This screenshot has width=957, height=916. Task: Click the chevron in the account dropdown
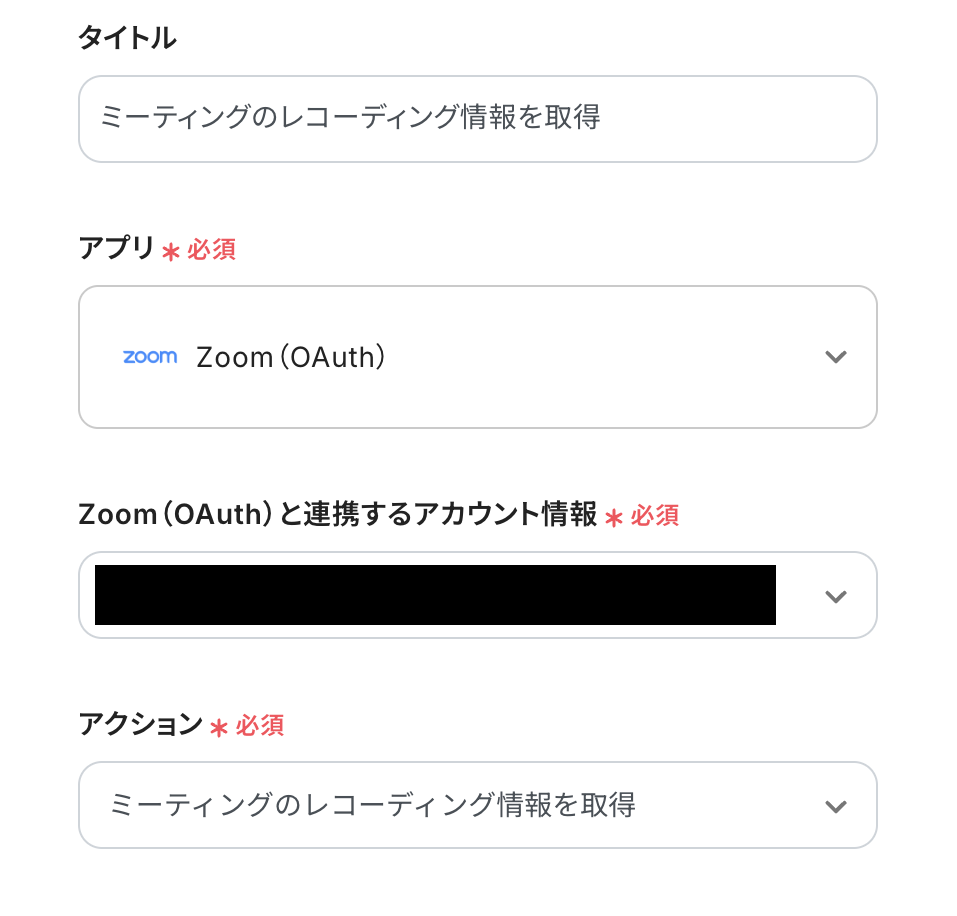835,596
